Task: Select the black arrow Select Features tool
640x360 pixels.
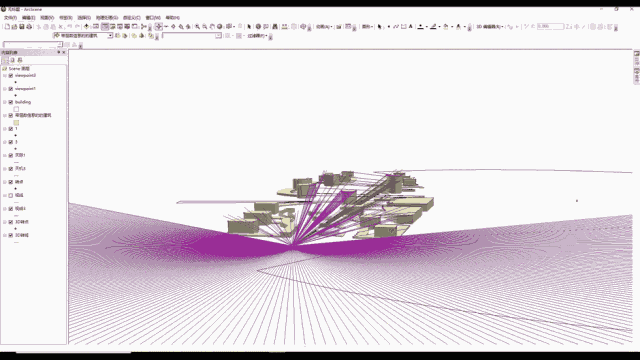Action: (x=249, y=27)
